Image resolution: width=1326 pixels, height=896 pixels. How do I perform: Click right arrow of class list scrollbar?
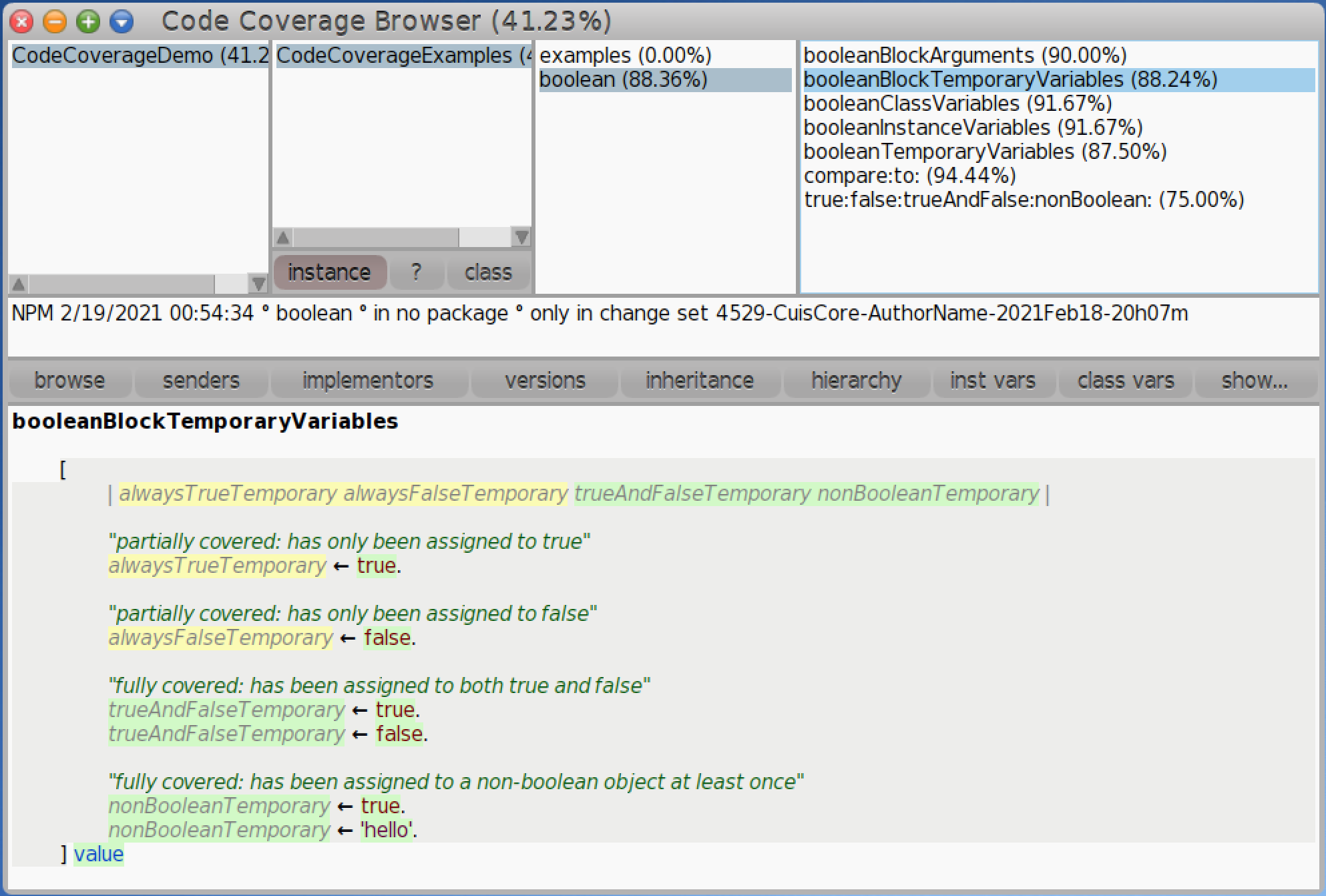point(521,237)
